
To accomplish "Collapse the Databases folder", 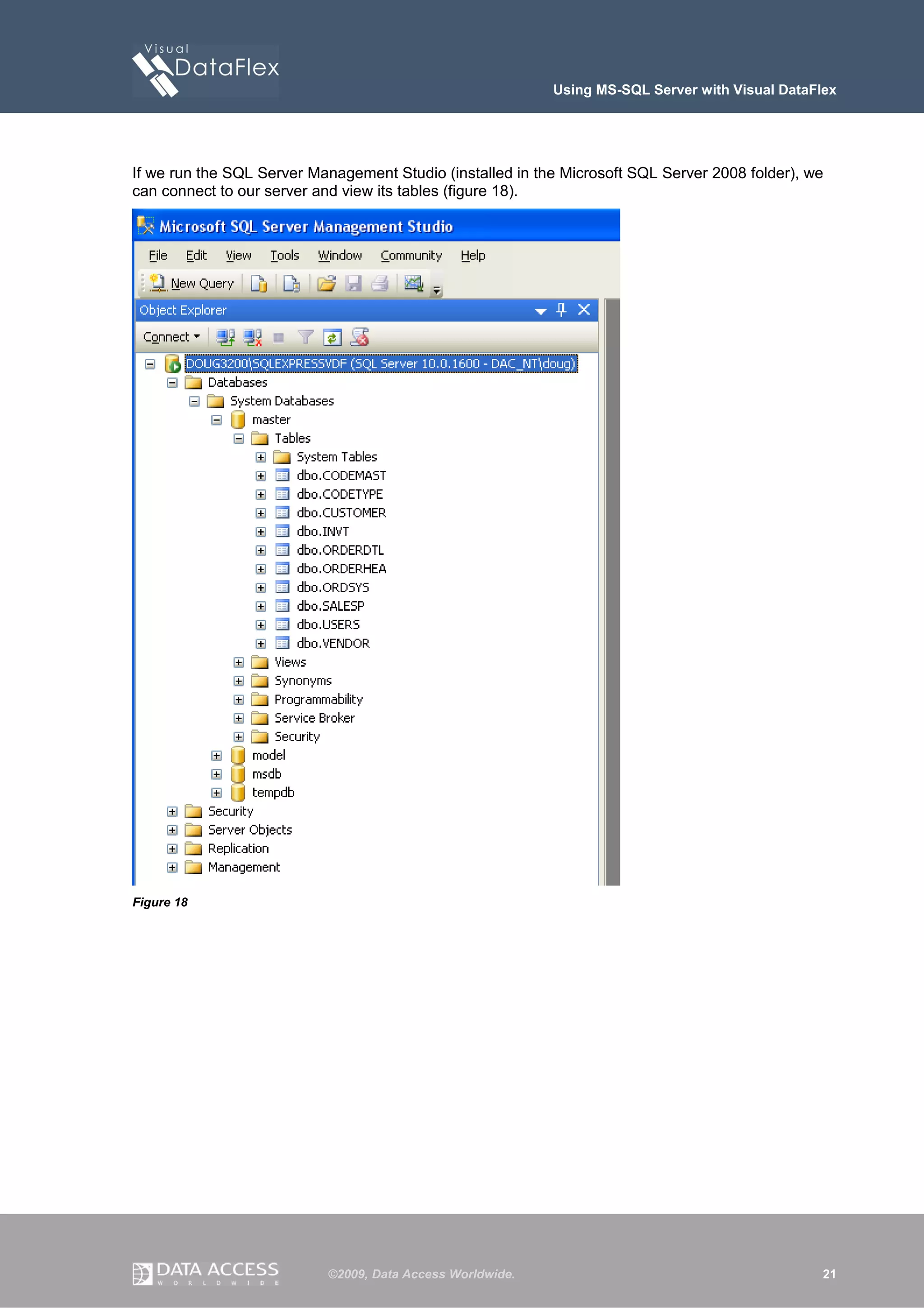I will pyautogui.click(x=172, y=383).
